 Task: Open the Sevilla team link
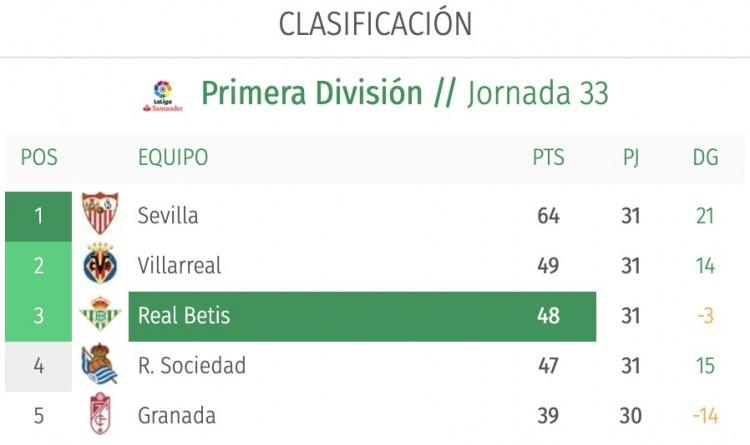tap(168, 215)
